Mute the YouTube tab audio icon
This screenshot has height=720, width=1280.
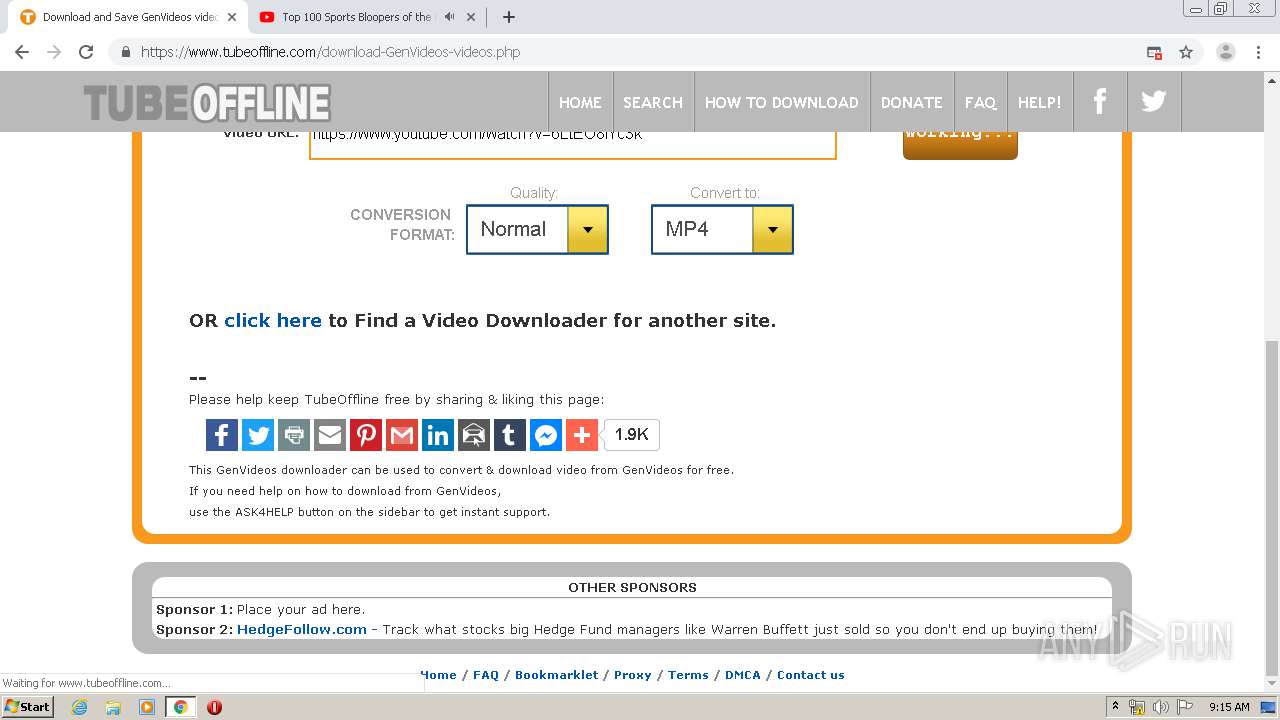click(449, 17)
